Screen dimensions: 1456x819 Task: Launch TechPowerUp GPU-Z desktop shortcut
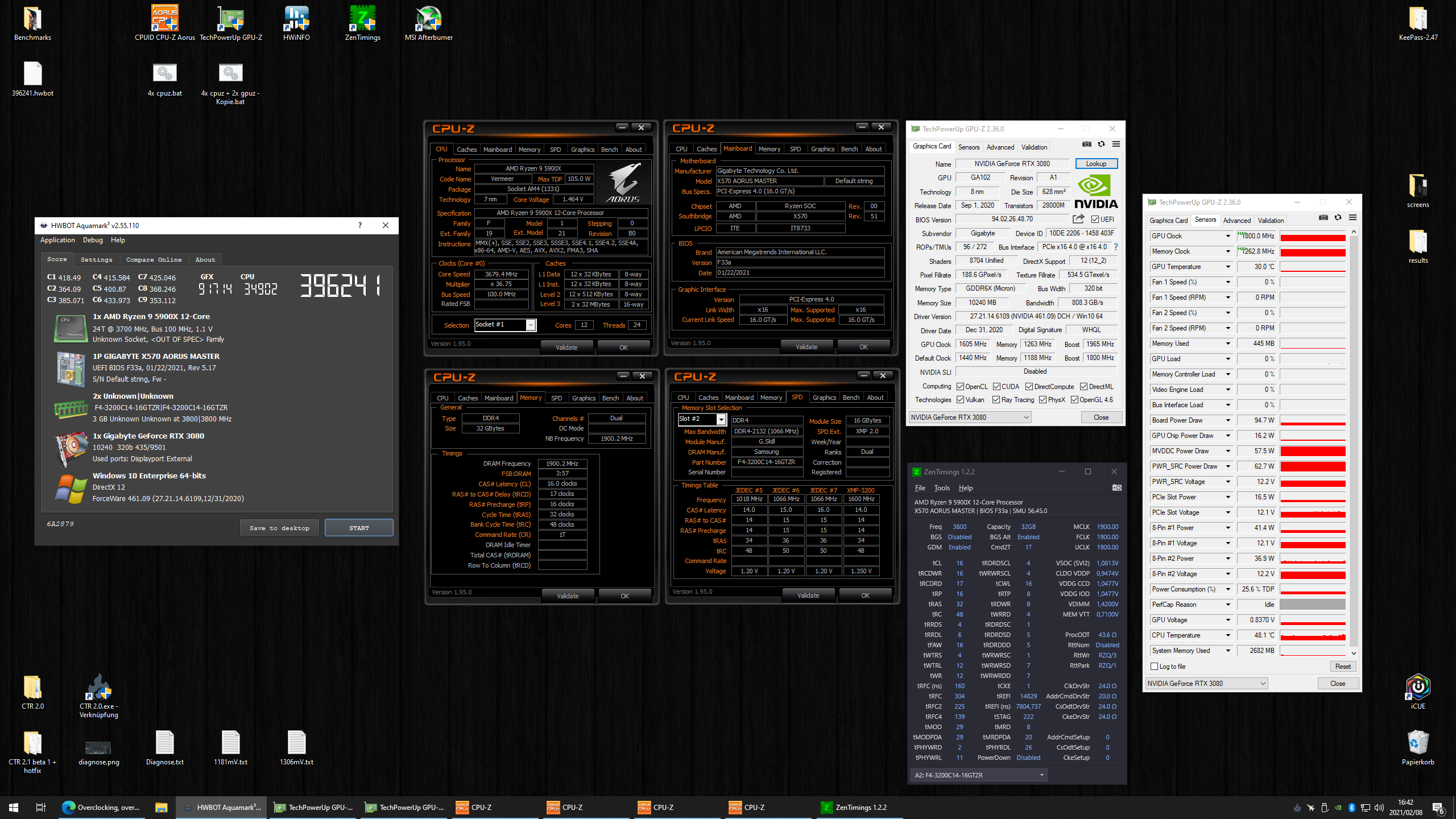[231, 23]
